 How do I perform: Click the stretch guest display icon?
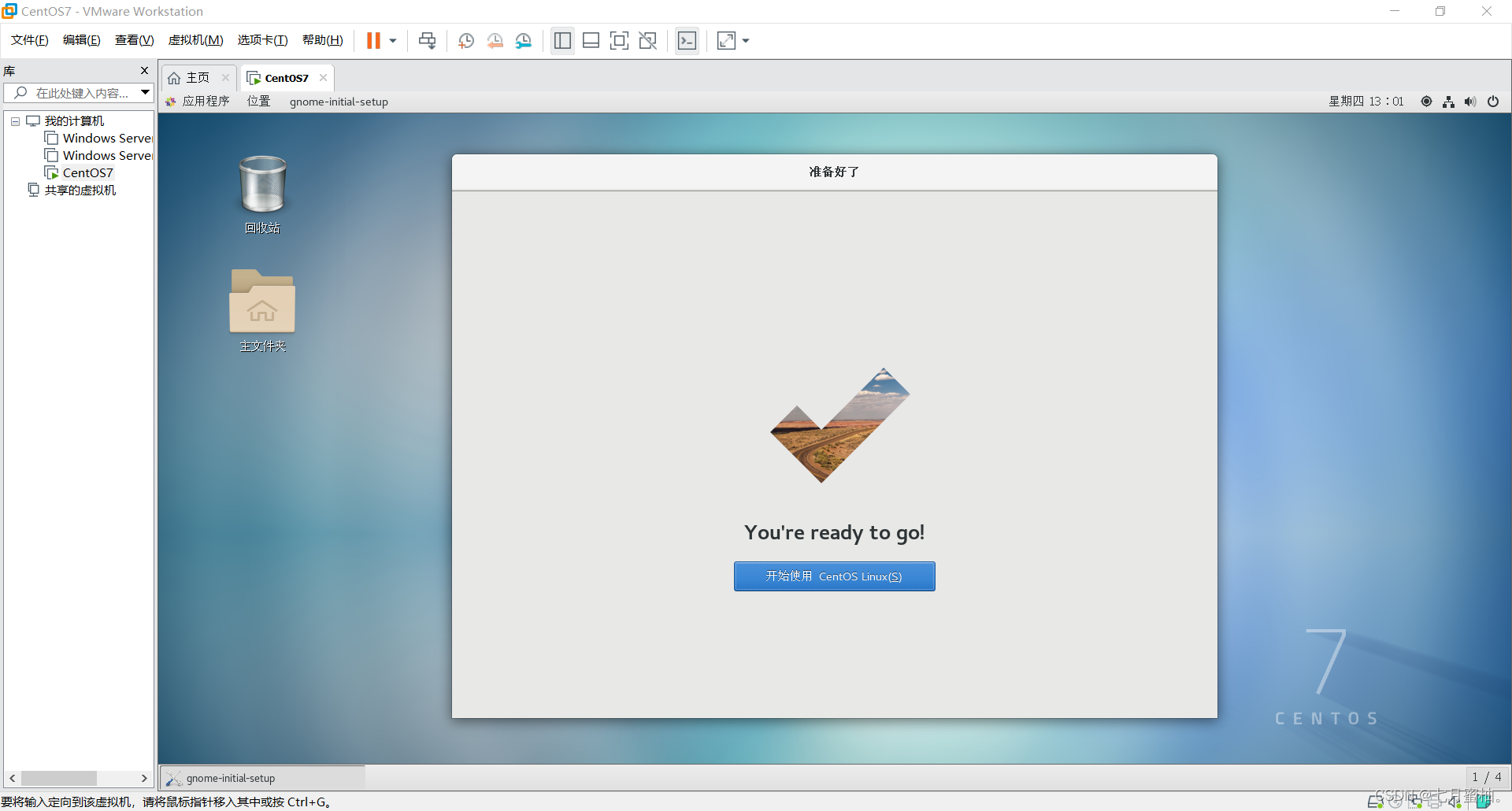726,40
